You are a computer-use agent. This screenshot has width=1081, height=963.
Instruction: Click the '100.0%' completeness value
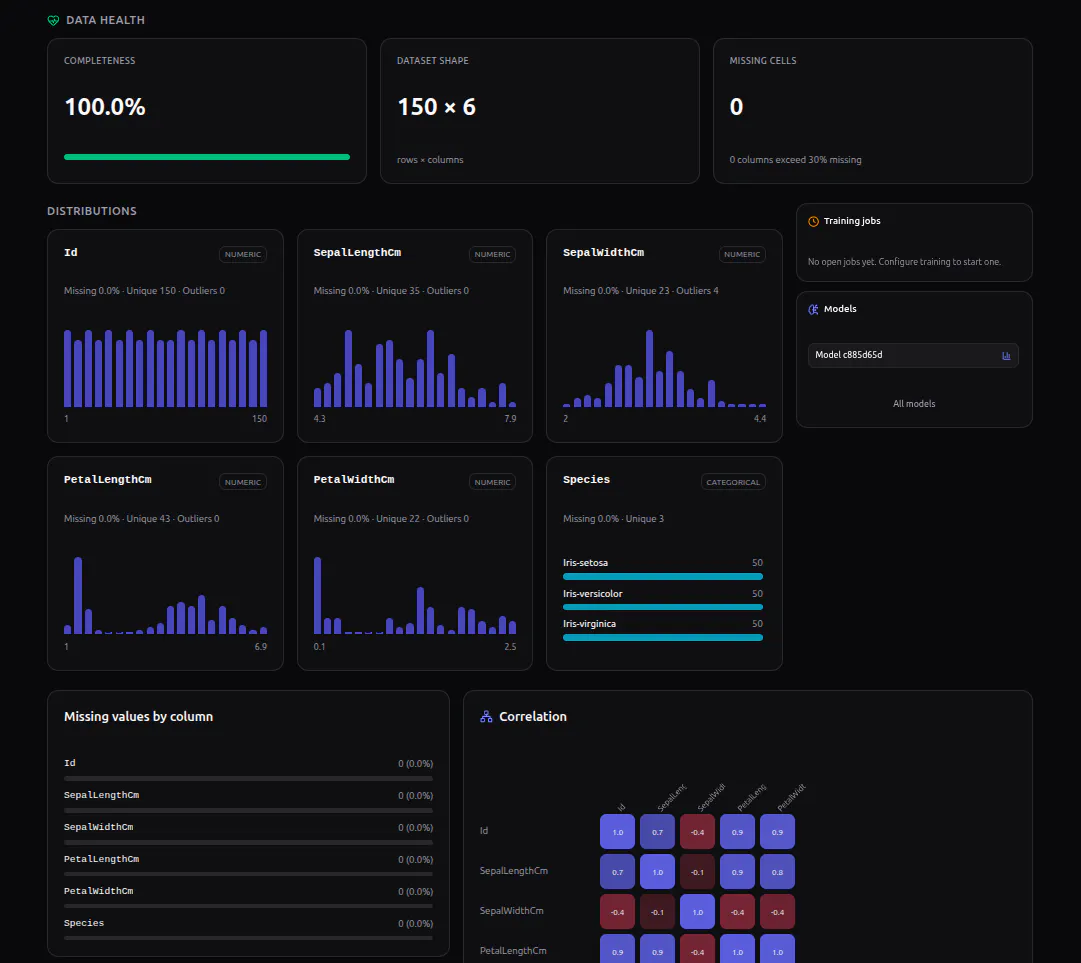(x=105, y=107)
